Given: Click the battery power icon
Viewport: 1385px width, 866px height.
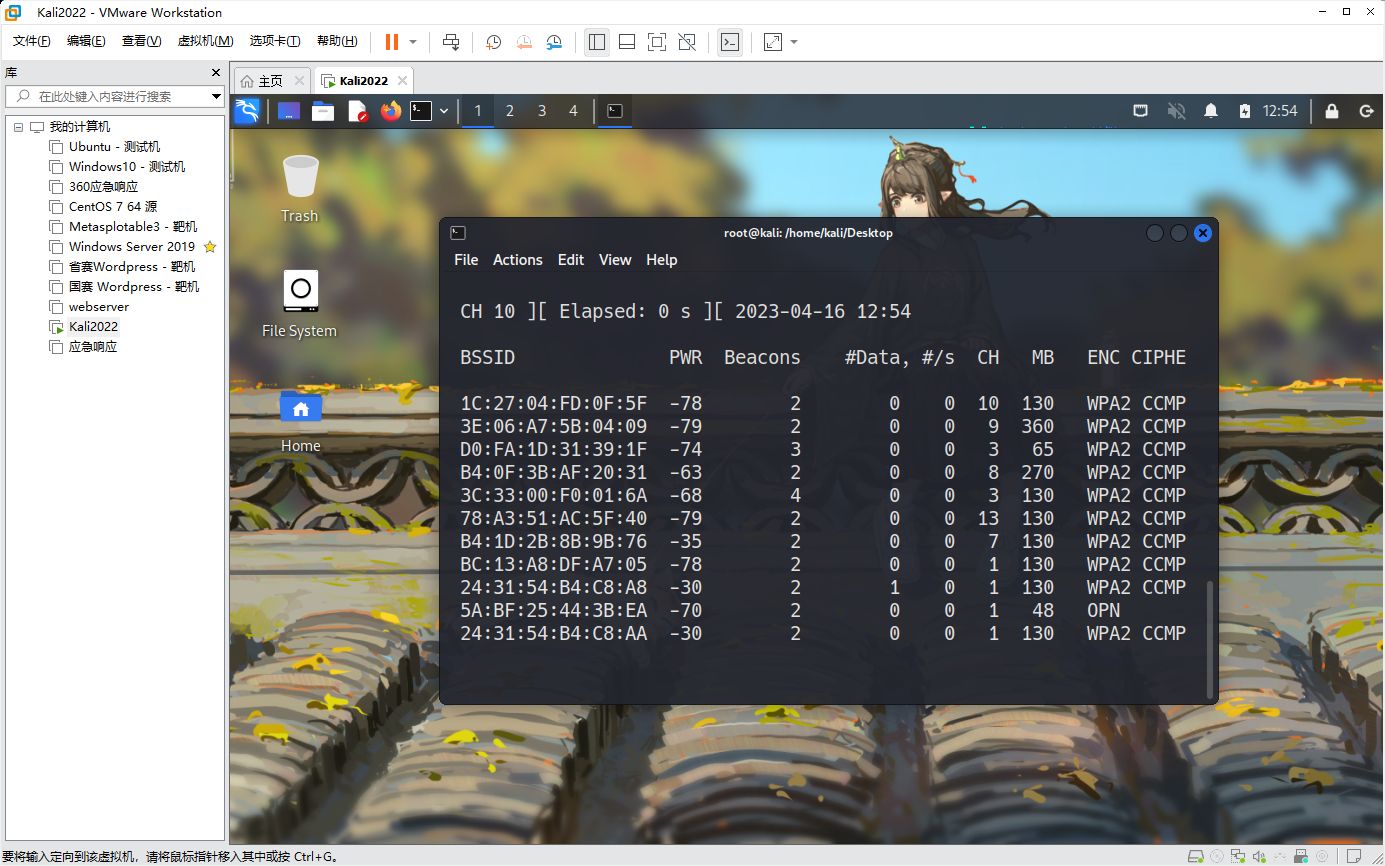Looking at the screenshot, I should 1245,111.
